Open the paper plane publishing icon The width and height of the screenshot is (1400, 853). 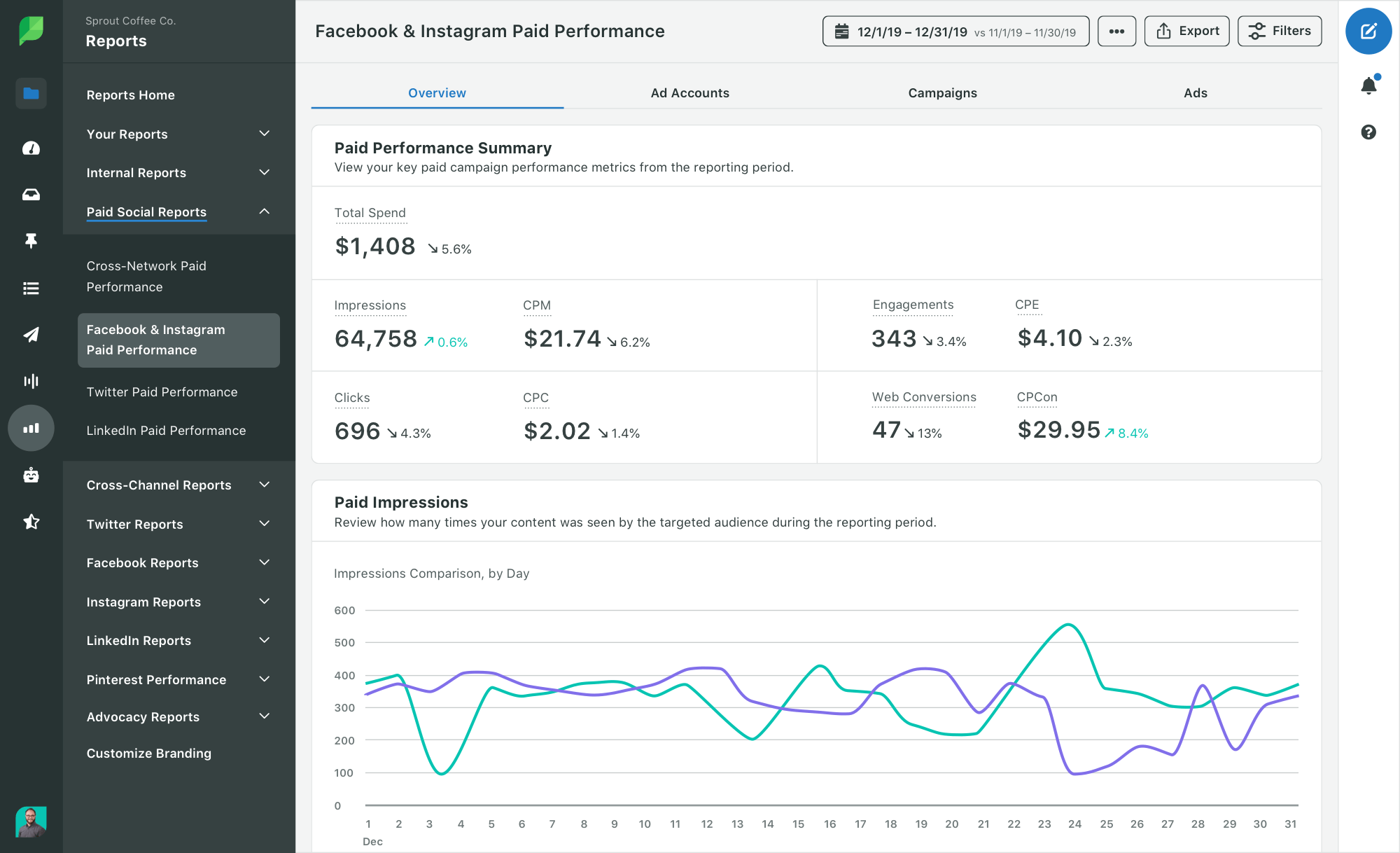click(x=31, y=335)
